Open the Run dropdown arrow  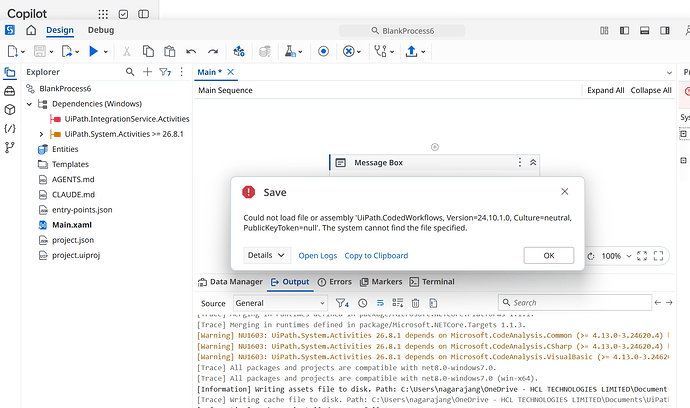click(x=106, y=52)
